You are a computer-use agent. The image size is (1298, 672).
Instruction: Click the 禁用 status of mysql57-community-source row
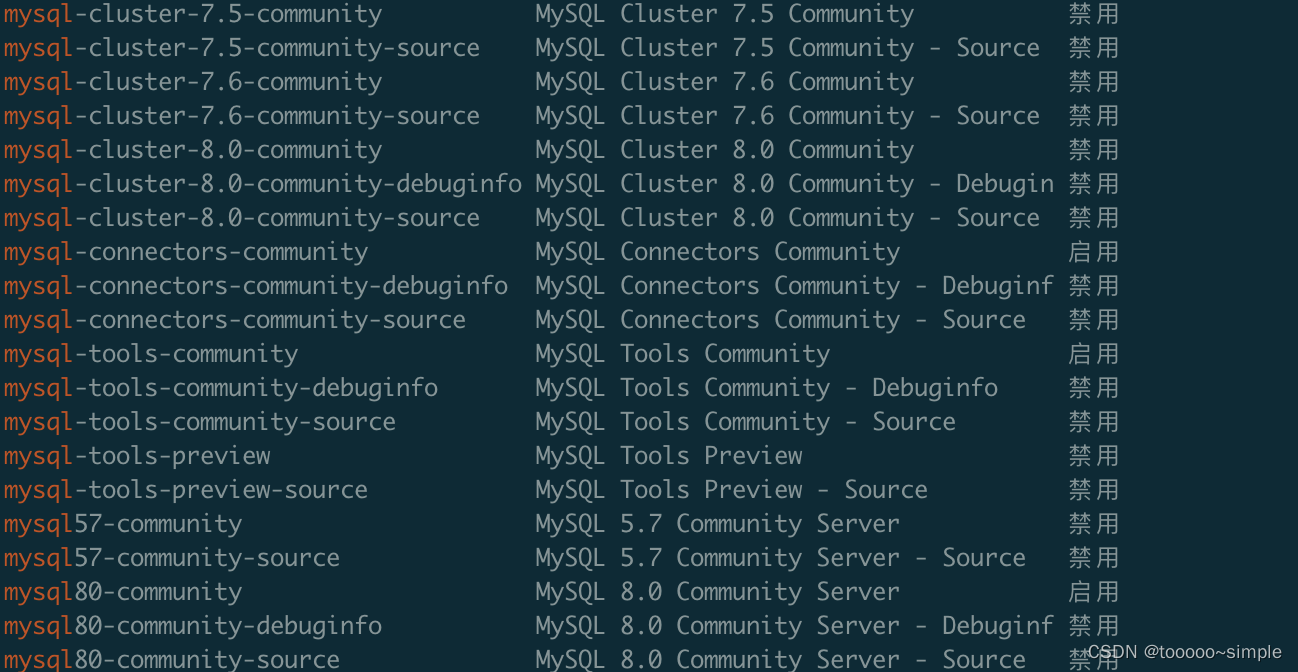coord(1093,558)
